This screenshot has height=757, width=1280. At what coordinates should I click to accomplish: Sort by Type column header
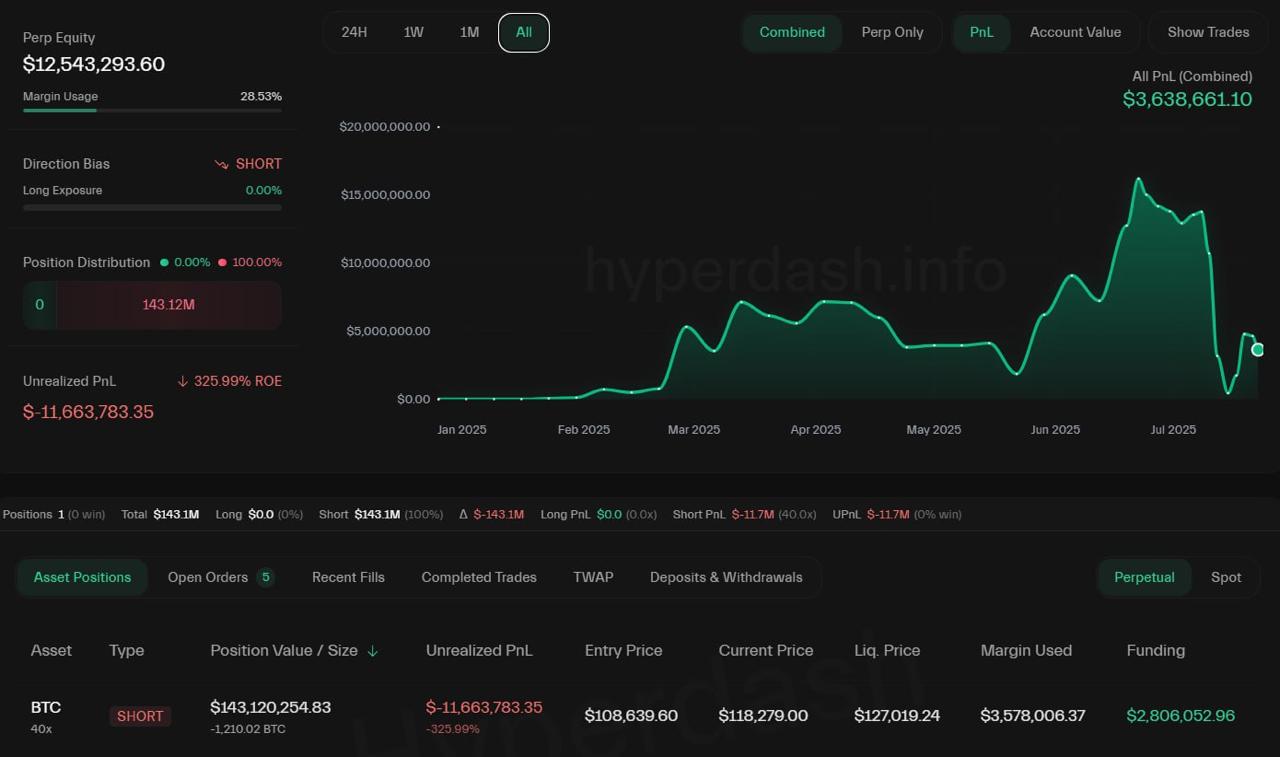pyautogui.click(x=127, y=650)
